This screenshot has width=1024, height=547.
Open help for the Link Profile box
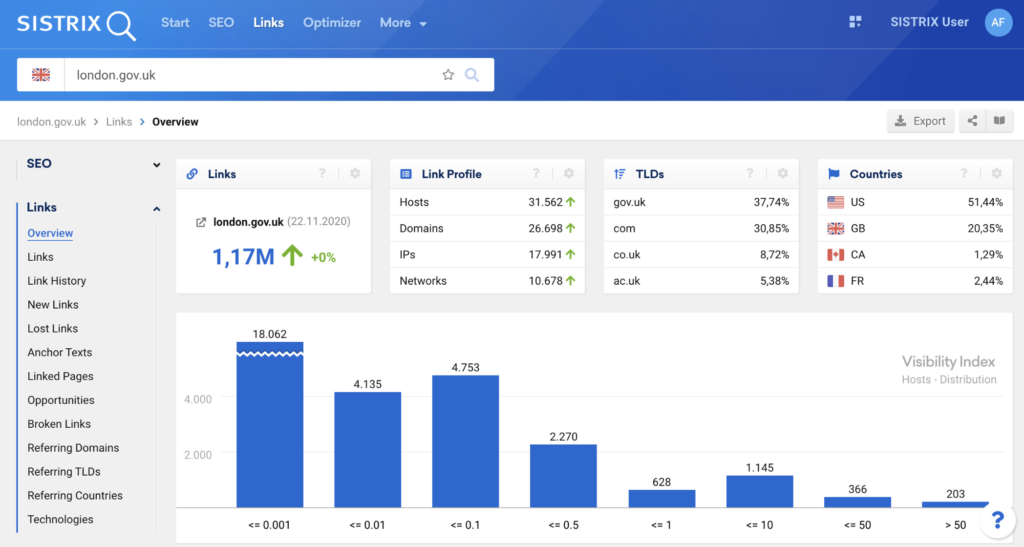(536, 174)
